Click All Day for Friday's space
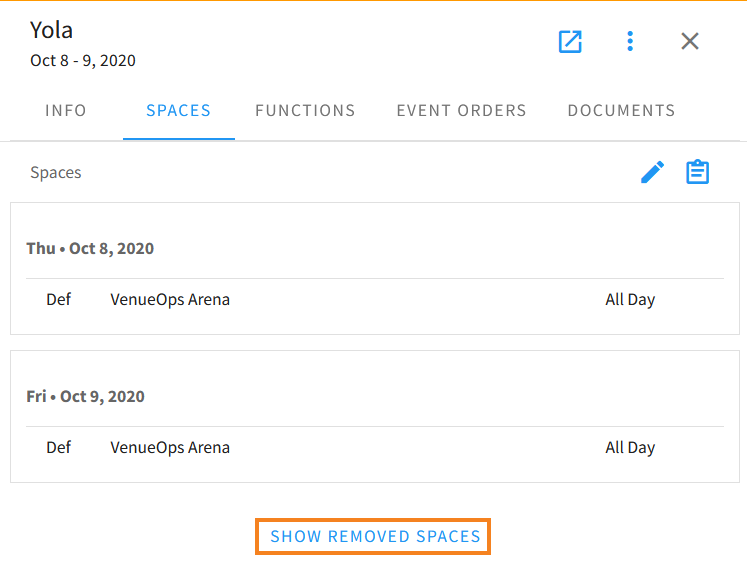Image resolution: width=747 pixels, height=569 pixels. [x=630, y=447]
